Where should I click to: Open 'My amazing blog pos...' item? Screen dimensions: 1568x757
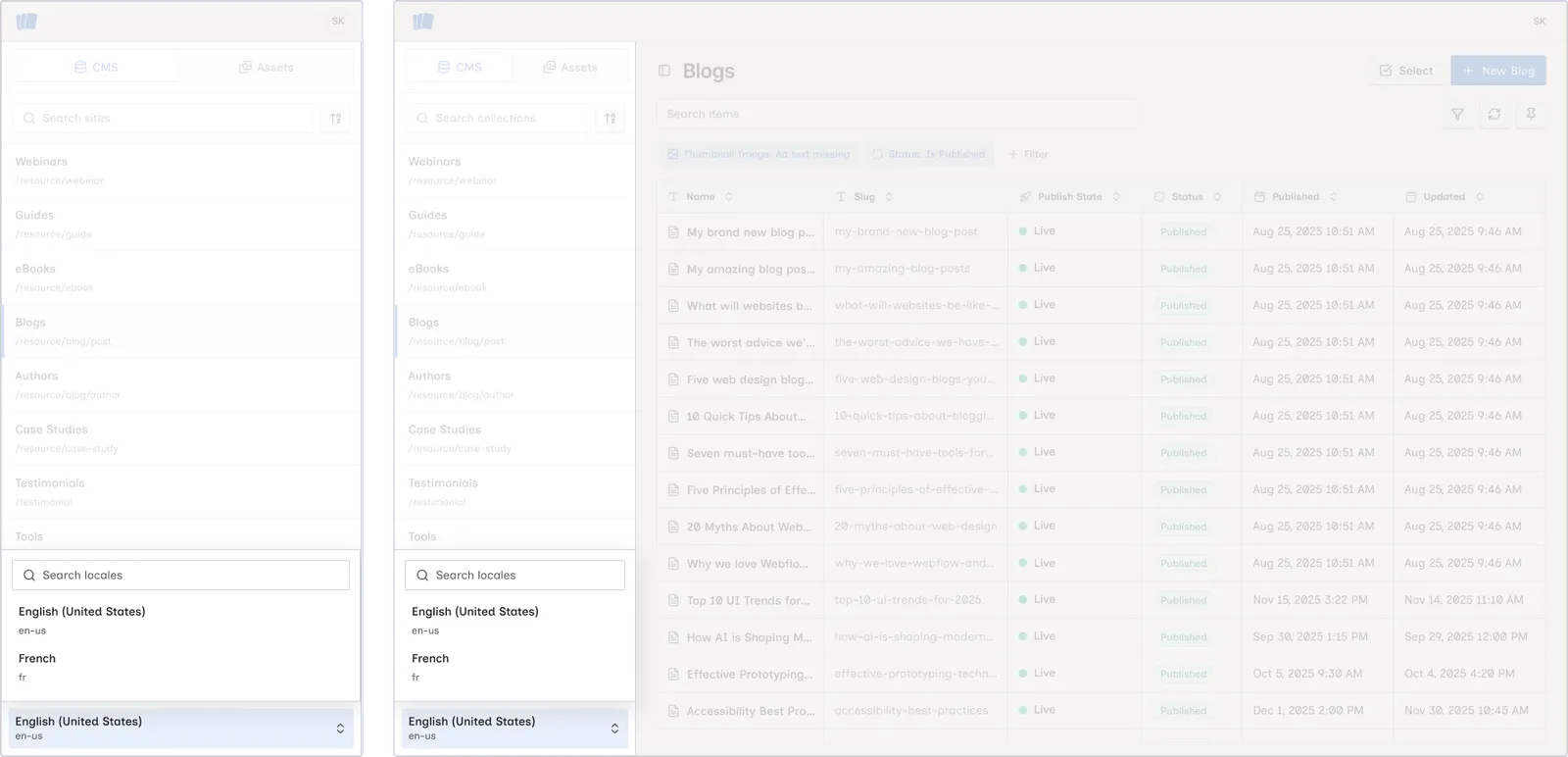[x=751, y=270]
